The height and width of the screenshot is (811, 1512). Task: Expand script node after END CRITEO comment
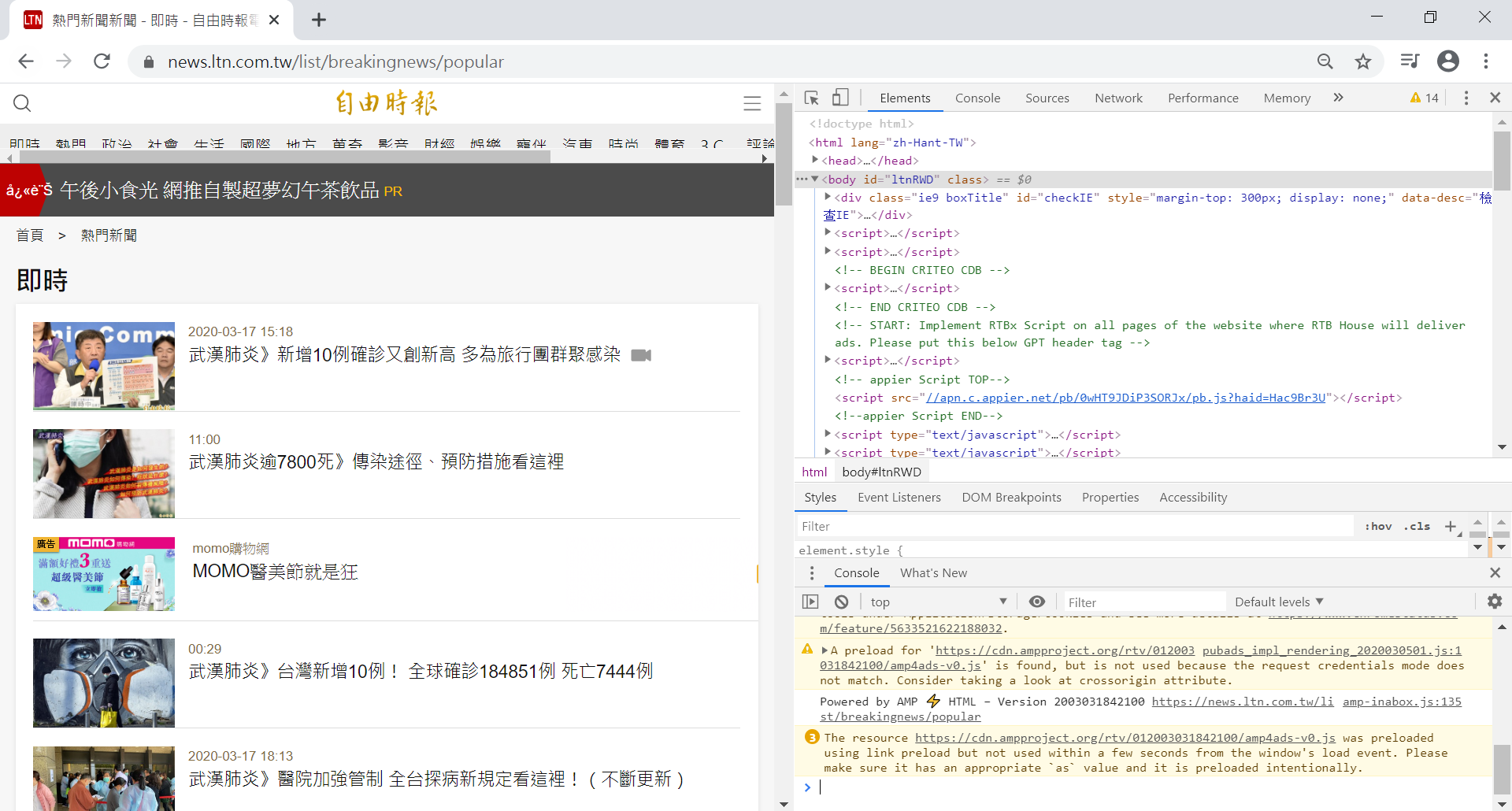click(x=828, y=360)
